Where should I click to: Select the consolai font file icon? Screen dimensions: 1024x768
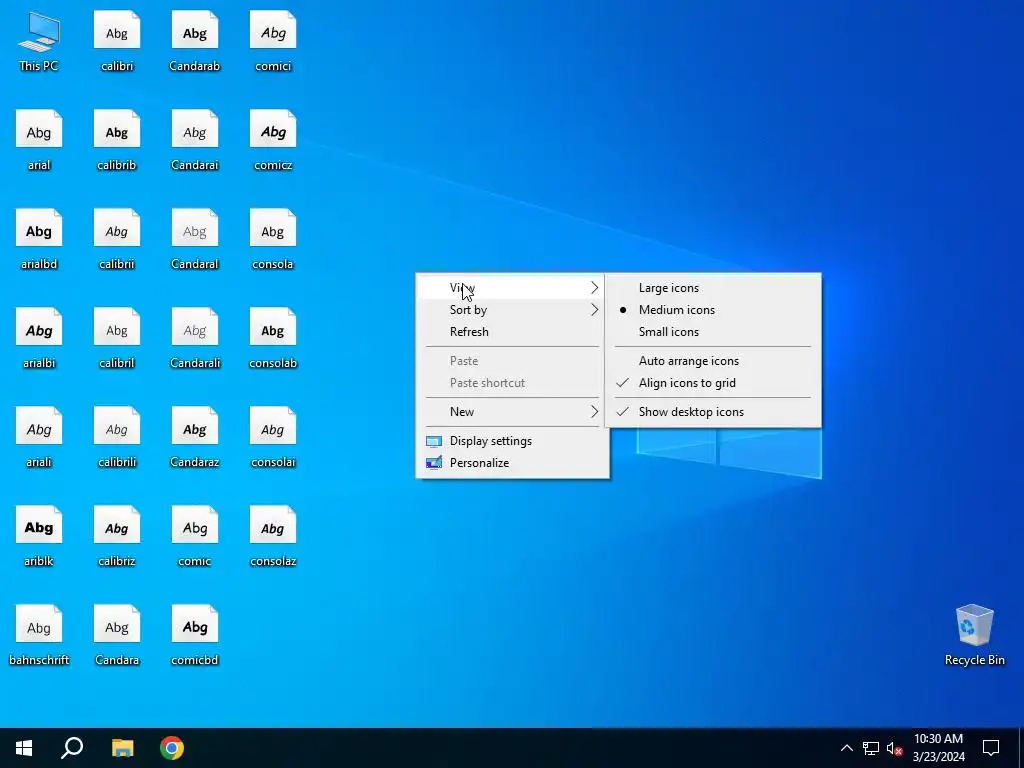(273, 438)
